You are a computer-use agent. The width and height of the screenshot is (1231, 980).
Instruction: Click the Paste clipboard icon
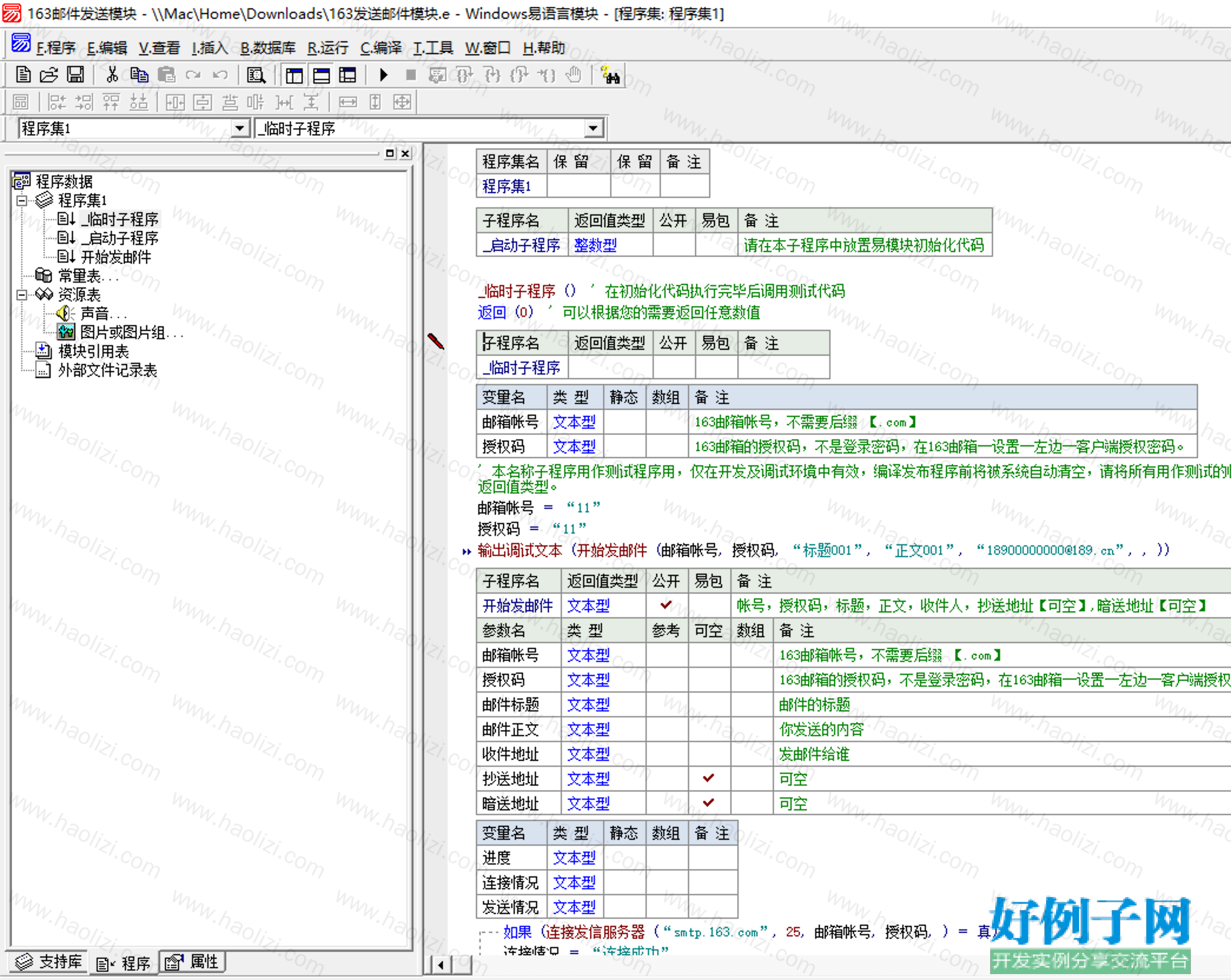(x=167, y=75)
